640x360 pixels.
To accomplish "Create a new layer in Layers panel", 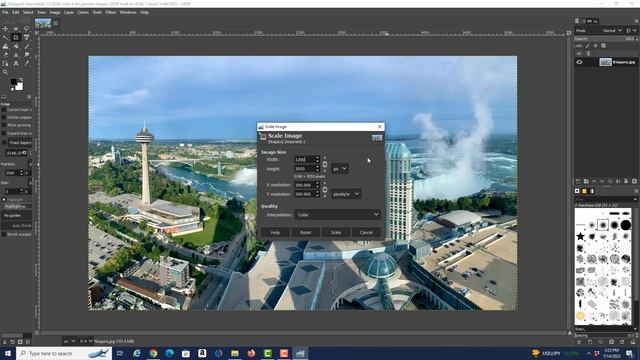I will click(x=578, y=181).
